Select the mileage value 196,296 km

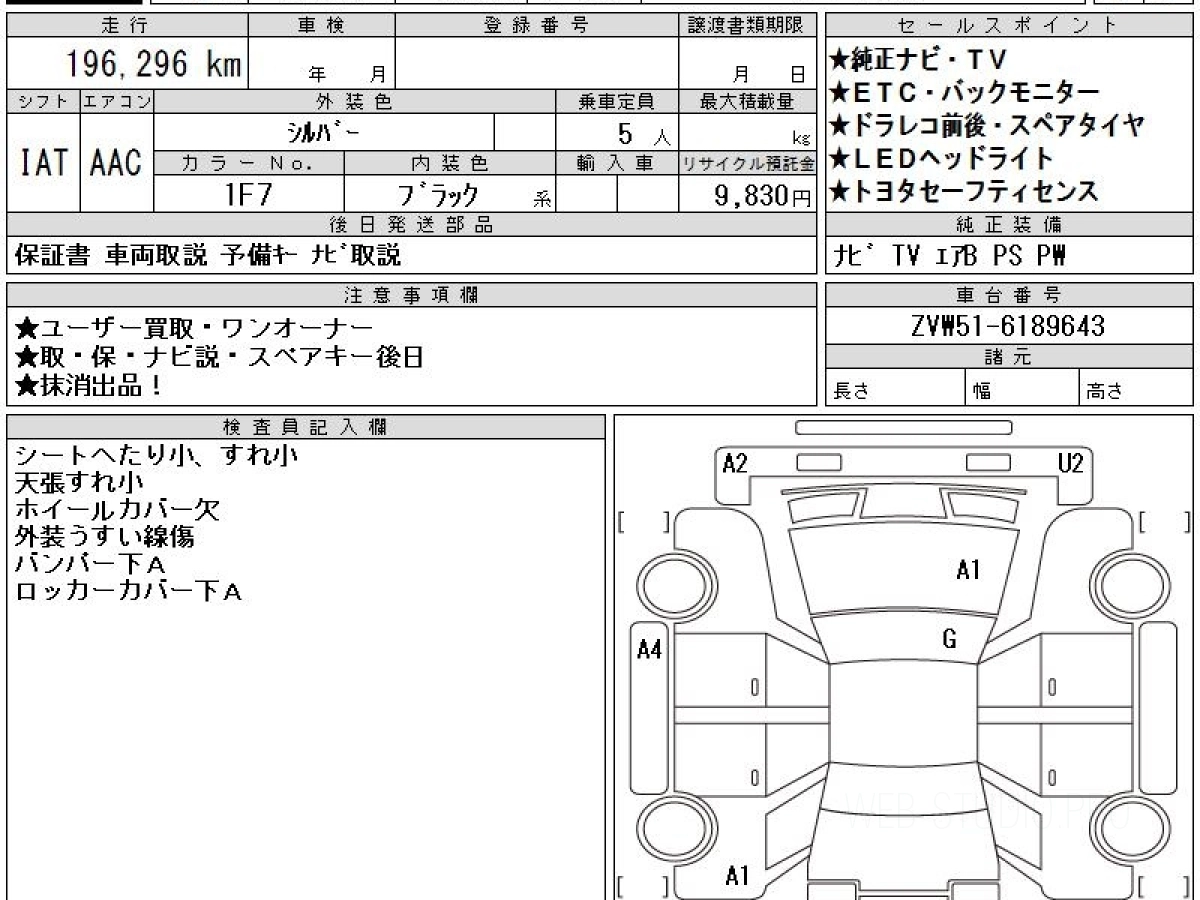154,64
